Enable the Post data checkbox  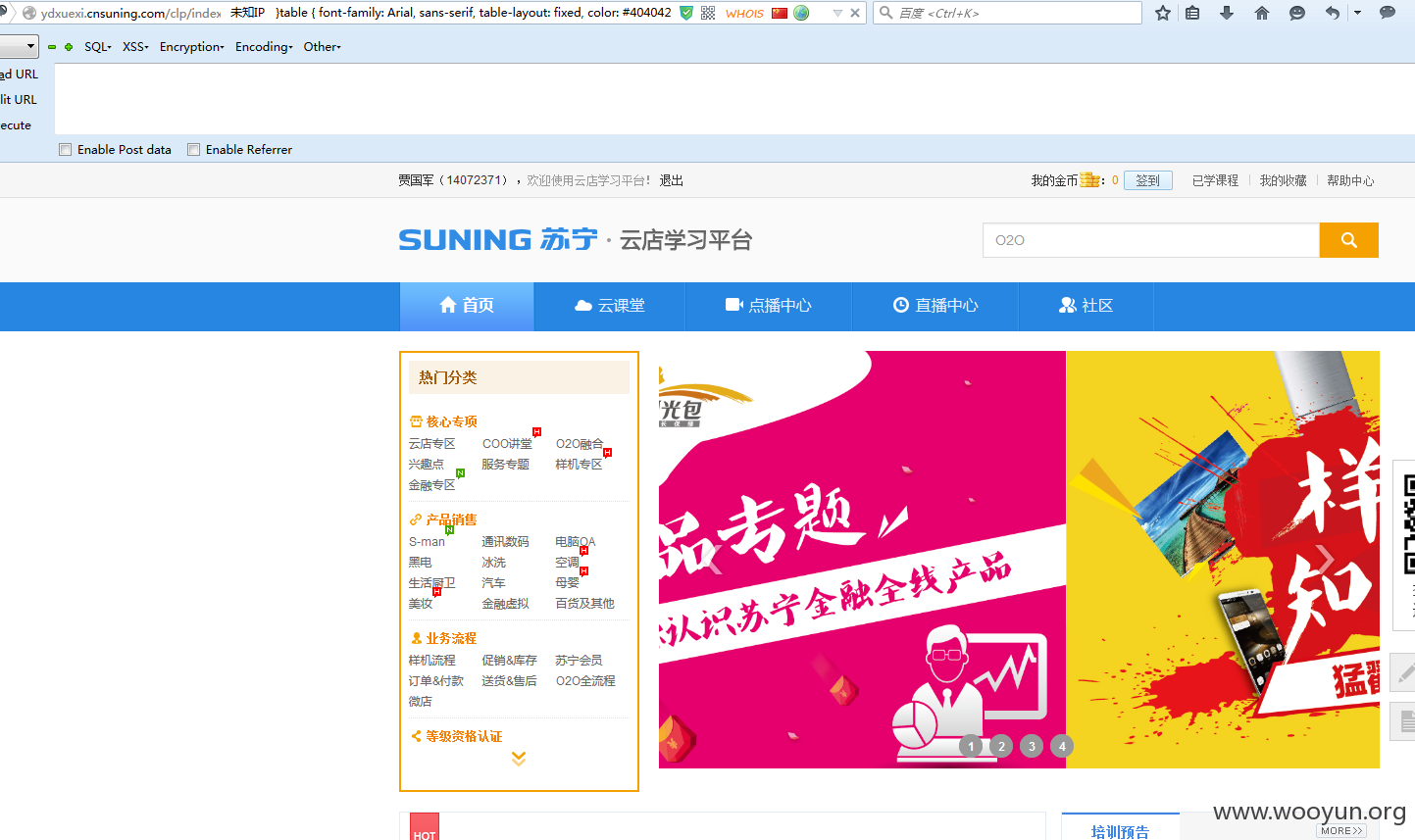(66, 150)
